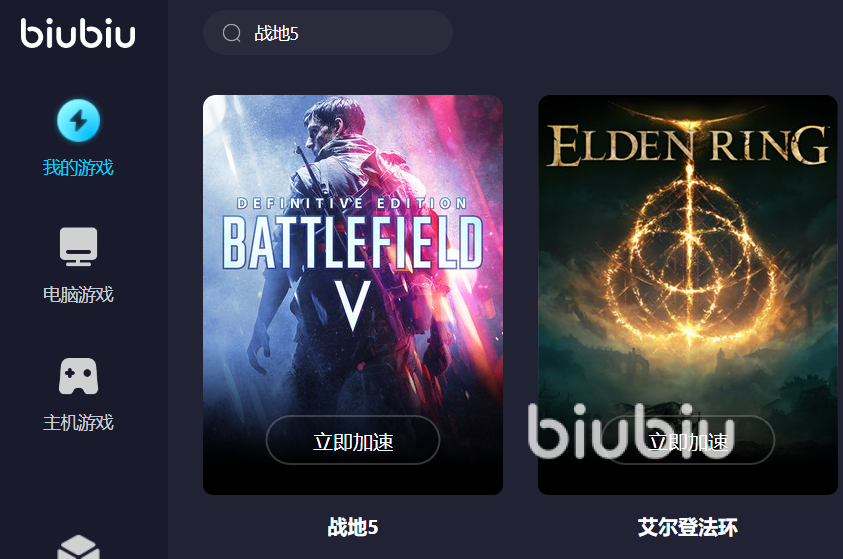Open the Elden Ring cover artwork

tap(688, 295)
